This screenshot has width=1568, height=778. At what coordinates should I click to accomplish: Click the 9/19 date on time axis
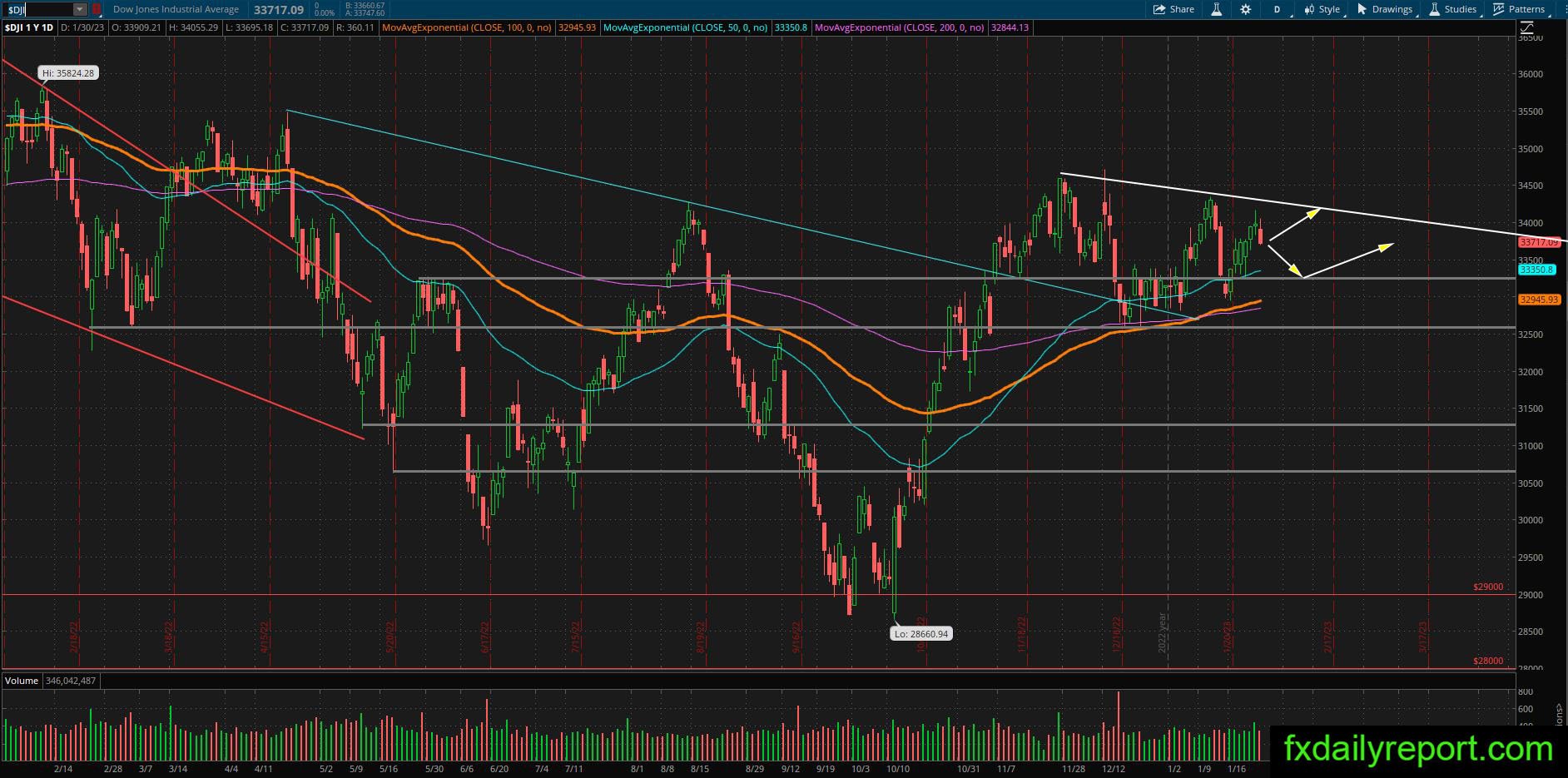click(826, 769)
